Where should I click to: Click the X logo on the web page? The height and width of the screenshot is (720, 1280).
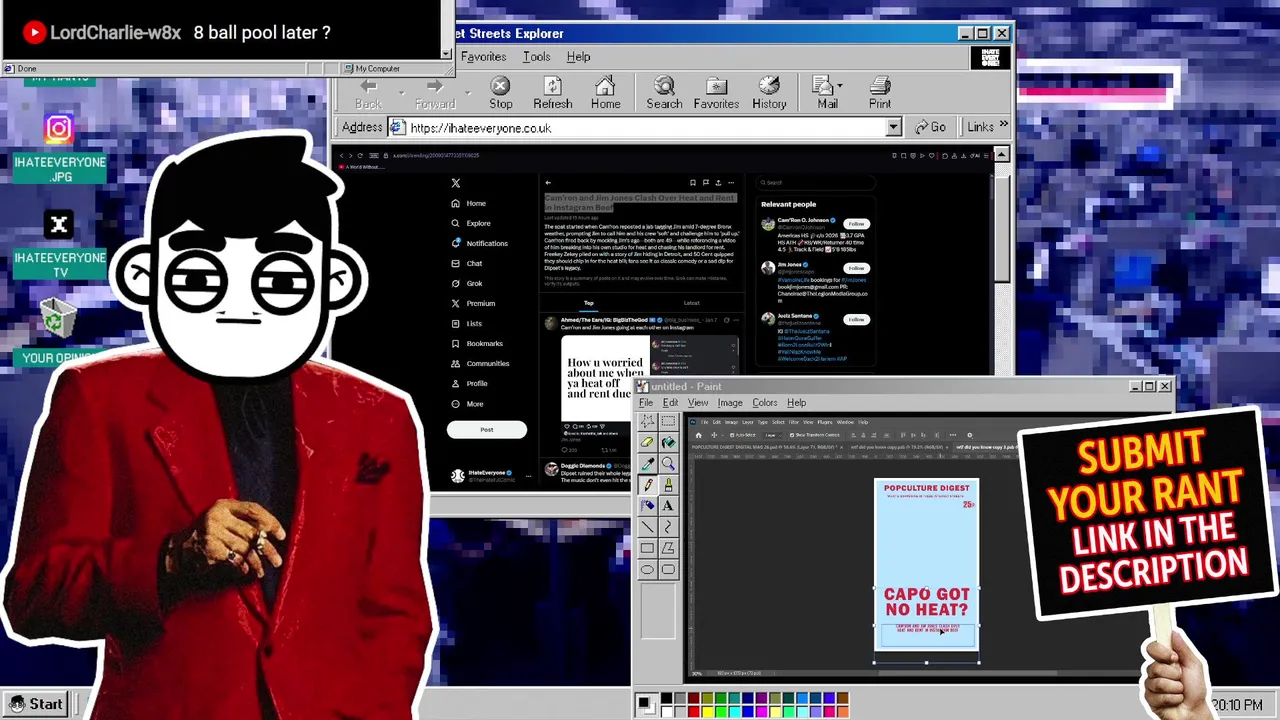tap(456, 183)
